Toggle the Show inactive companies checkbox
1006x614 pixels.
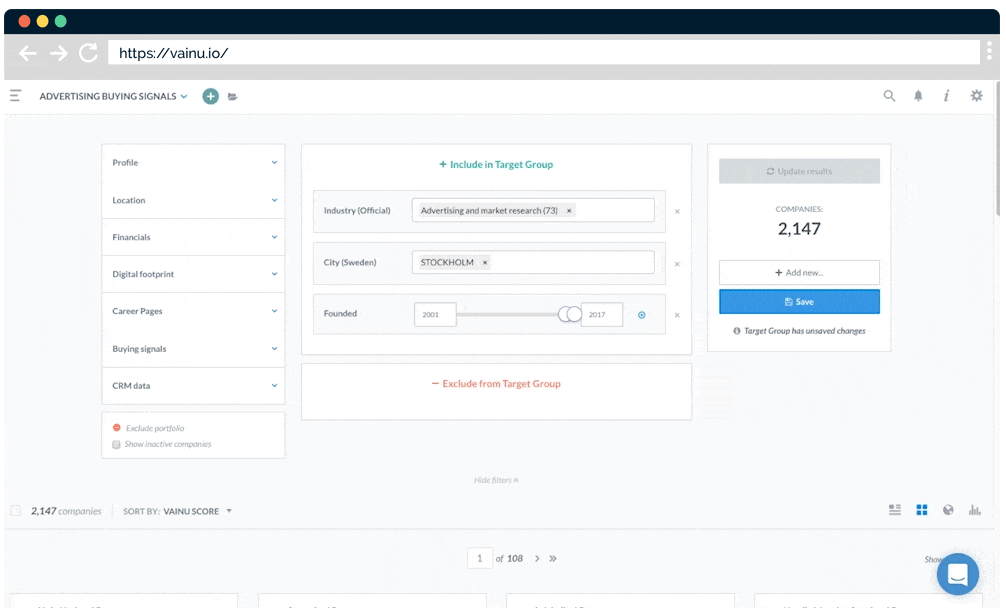point(117,444)
